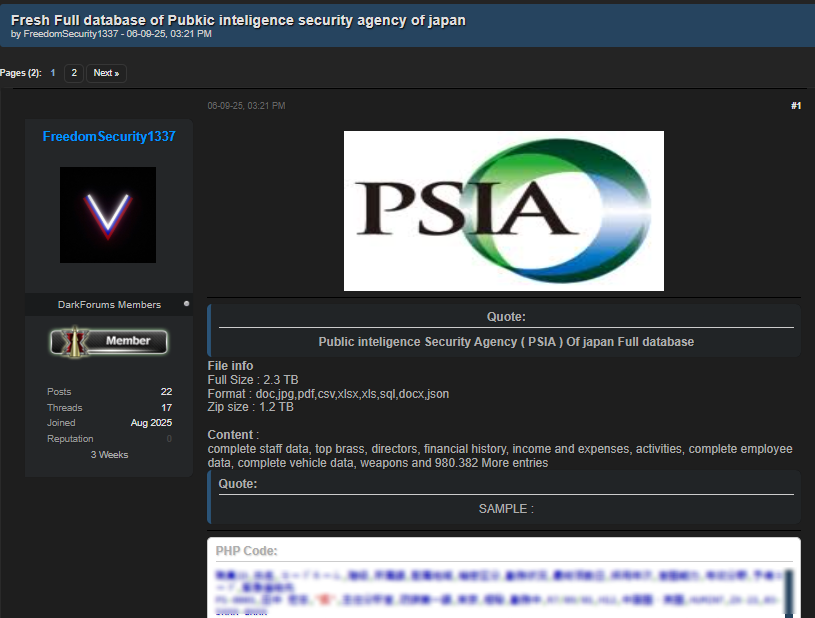Select 'SAMPLE :' quote text

pos(506,509)
